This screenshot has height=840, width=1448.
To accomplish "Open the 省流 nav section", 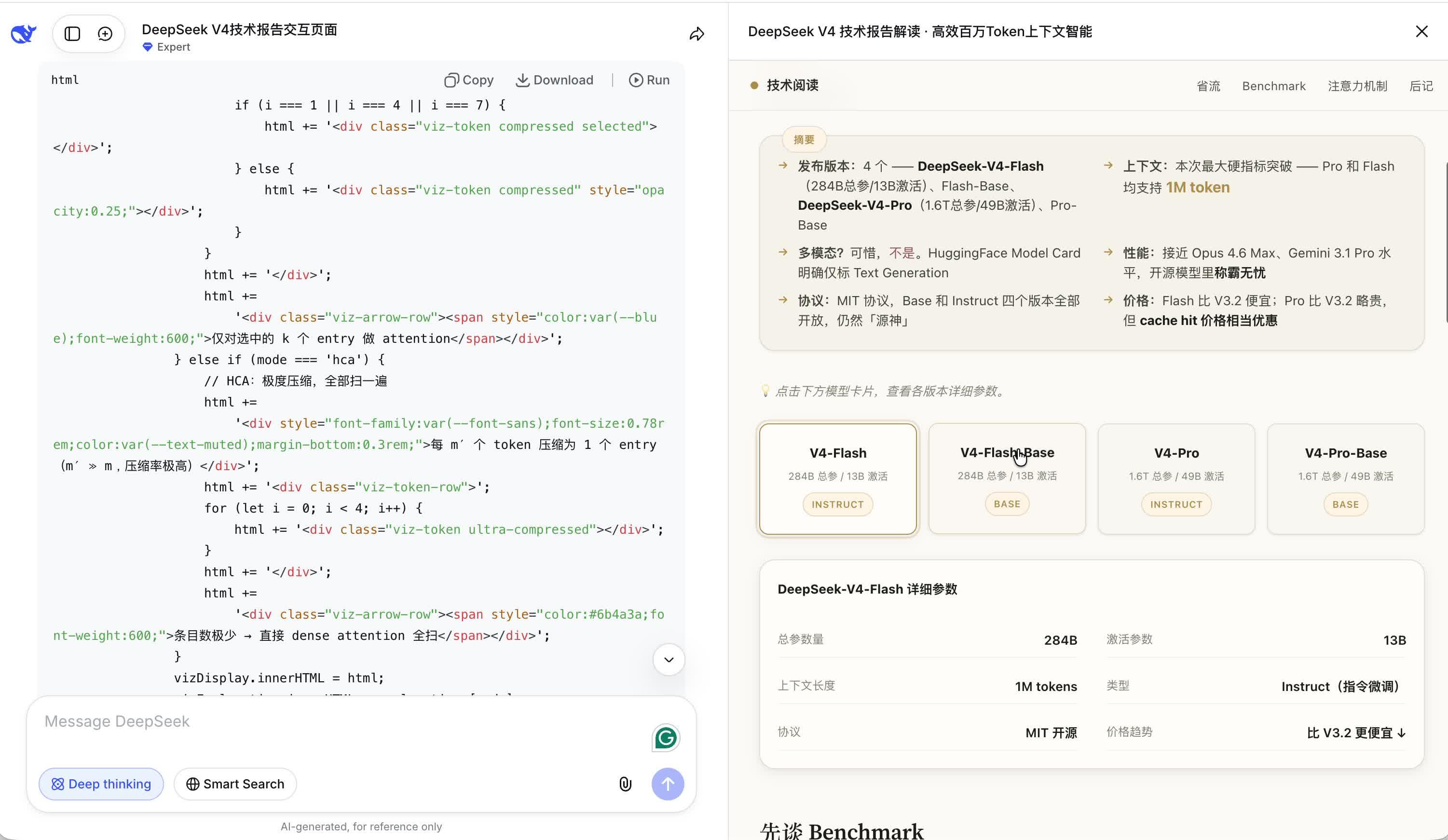I will point(1208,86).
